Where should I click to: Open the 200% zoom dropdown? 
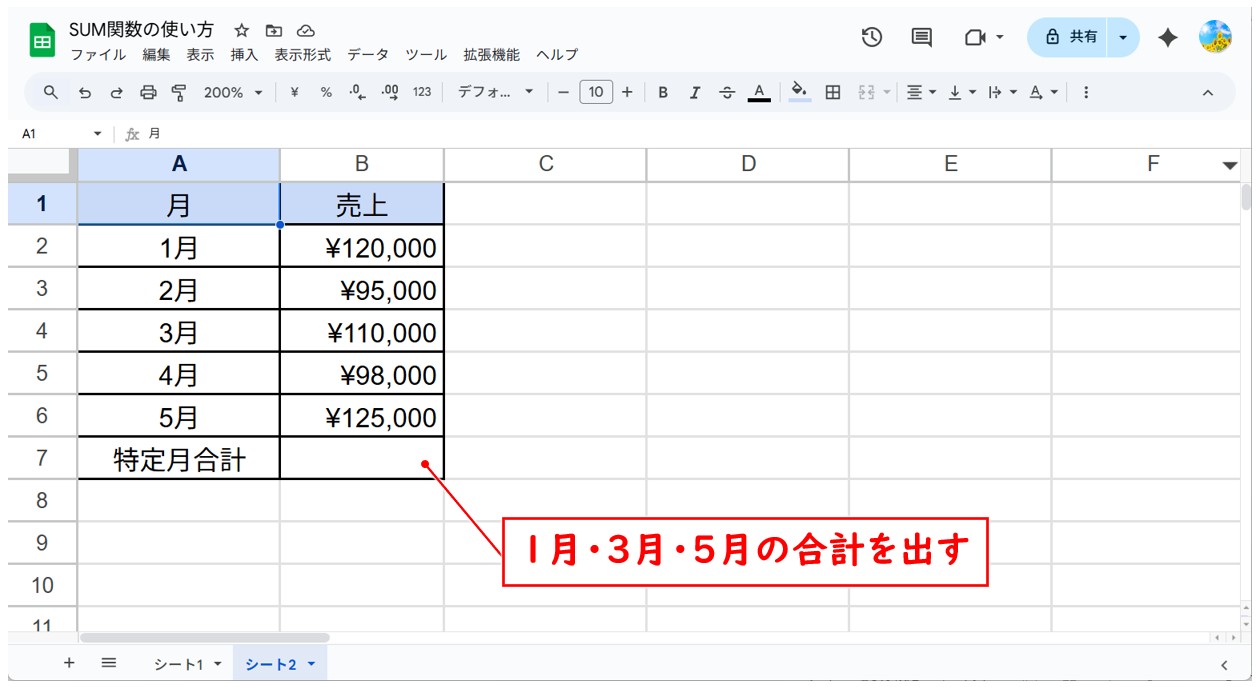(x=233, y=92)
